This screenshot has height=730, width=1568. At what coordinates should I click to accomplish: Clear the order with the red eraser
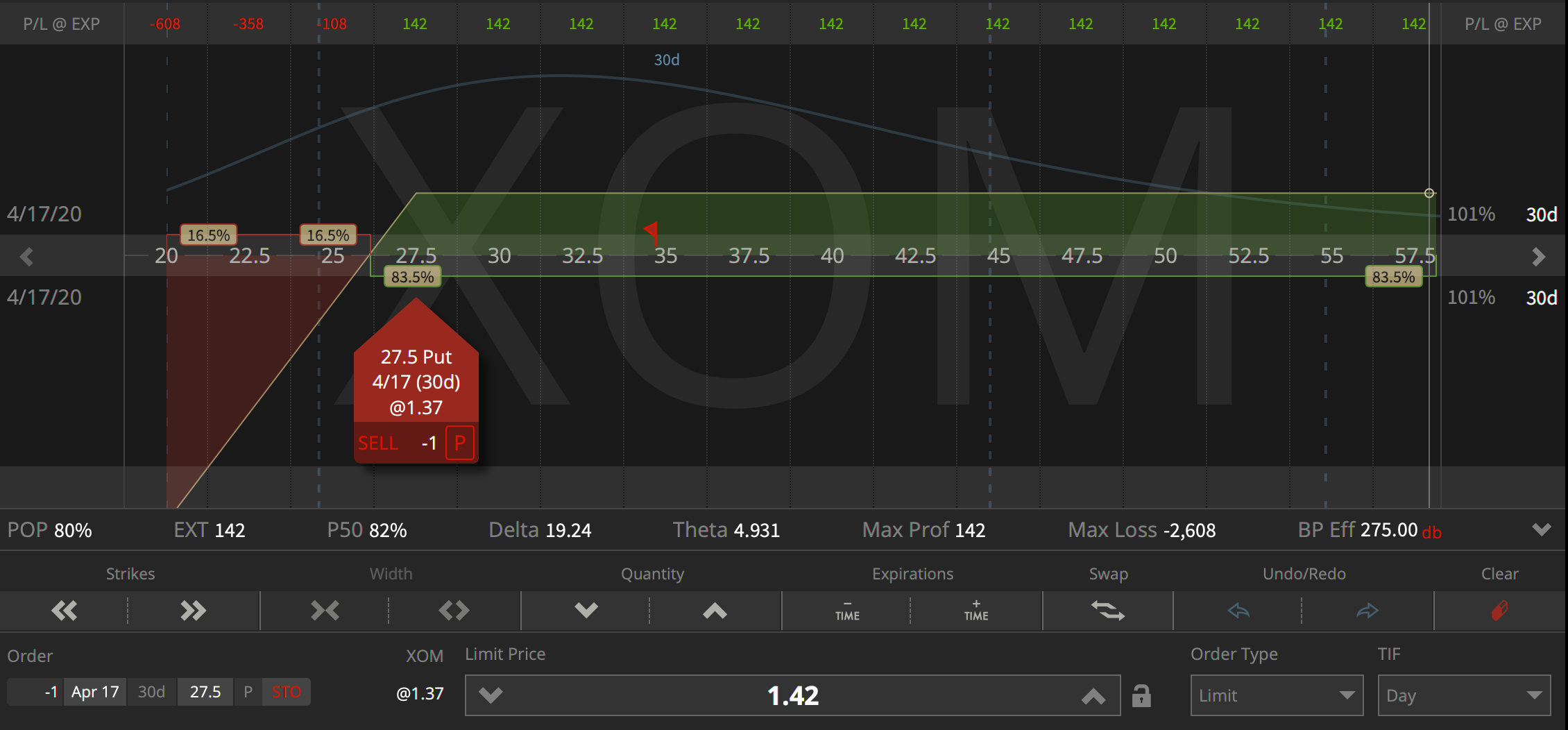click(x=1500, y=611)
